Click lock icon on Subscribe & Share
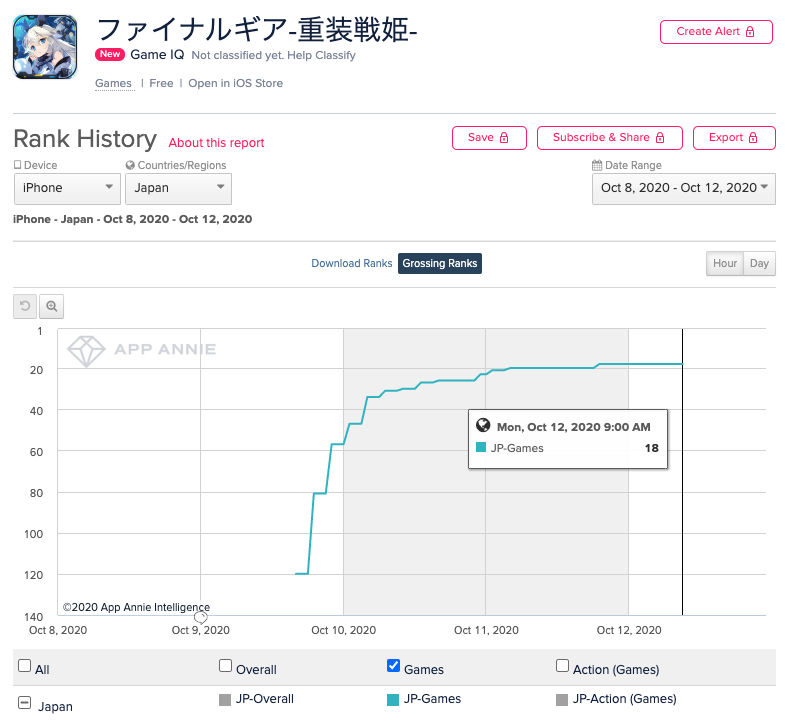This screenshot has height=726, width=785. click(660, 138)
